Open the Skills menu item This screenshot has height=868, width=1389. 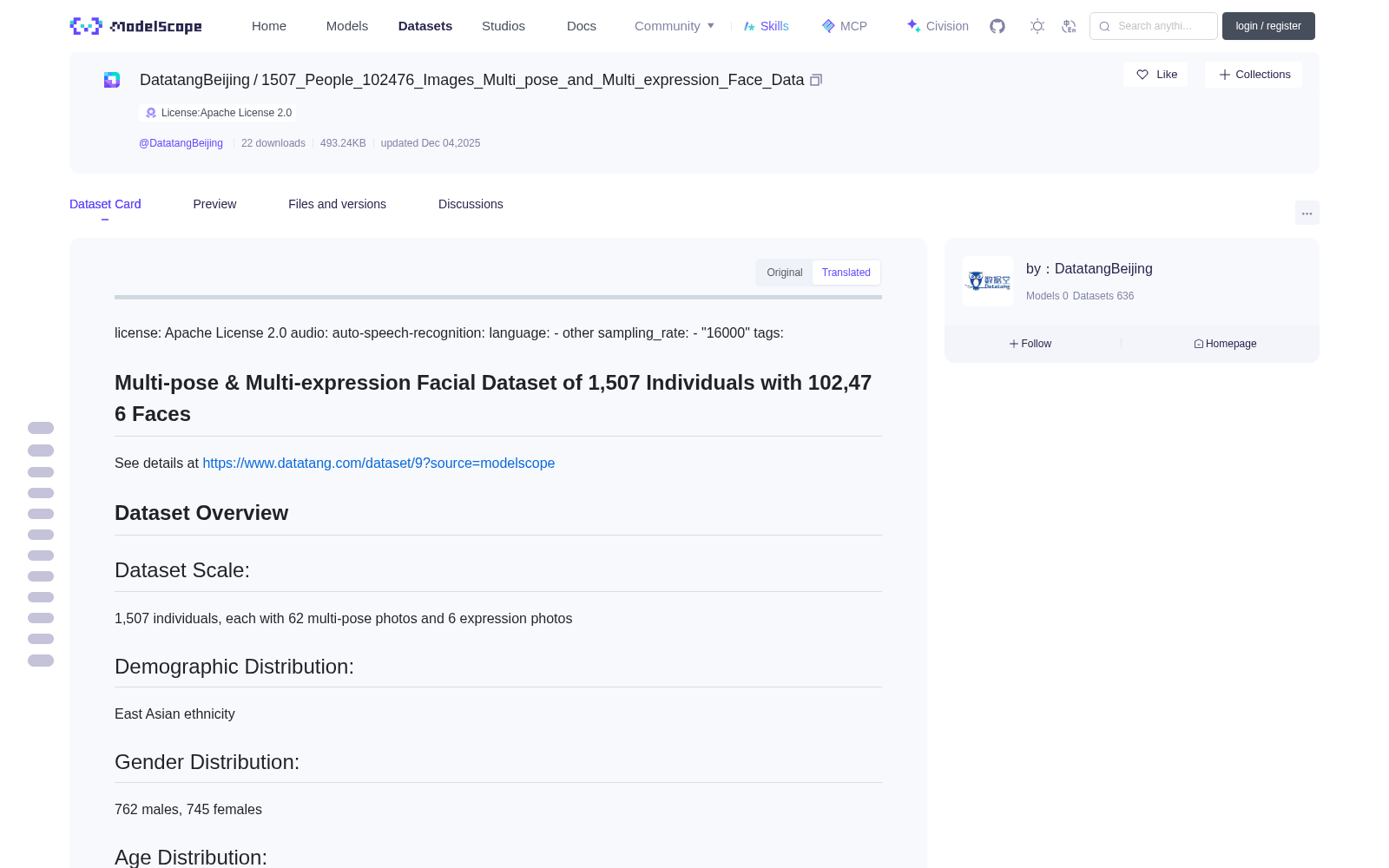click(x=767, y=26)
